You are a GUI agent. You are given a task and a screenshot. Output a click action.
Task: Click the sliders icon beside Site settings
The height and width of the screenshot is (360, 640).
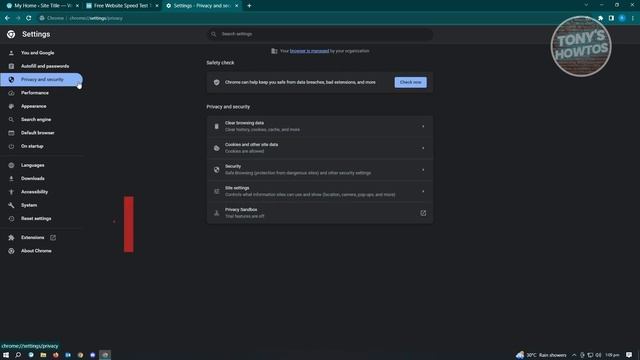point(217,191)
